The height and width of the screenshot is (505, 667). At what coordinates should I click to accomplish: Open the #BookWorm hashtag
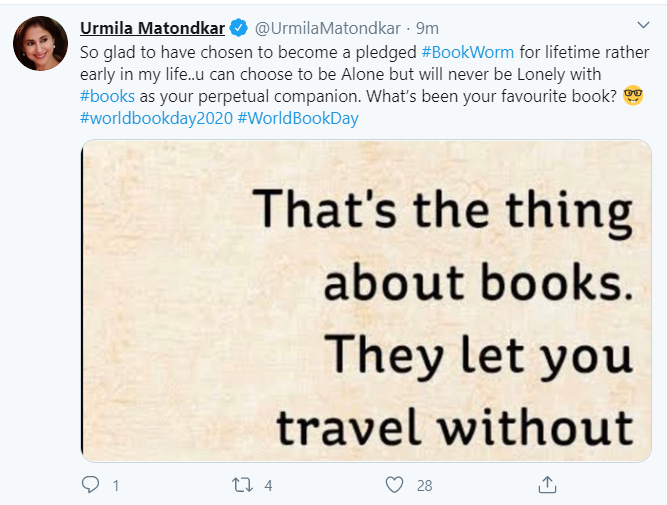point(468,51)
